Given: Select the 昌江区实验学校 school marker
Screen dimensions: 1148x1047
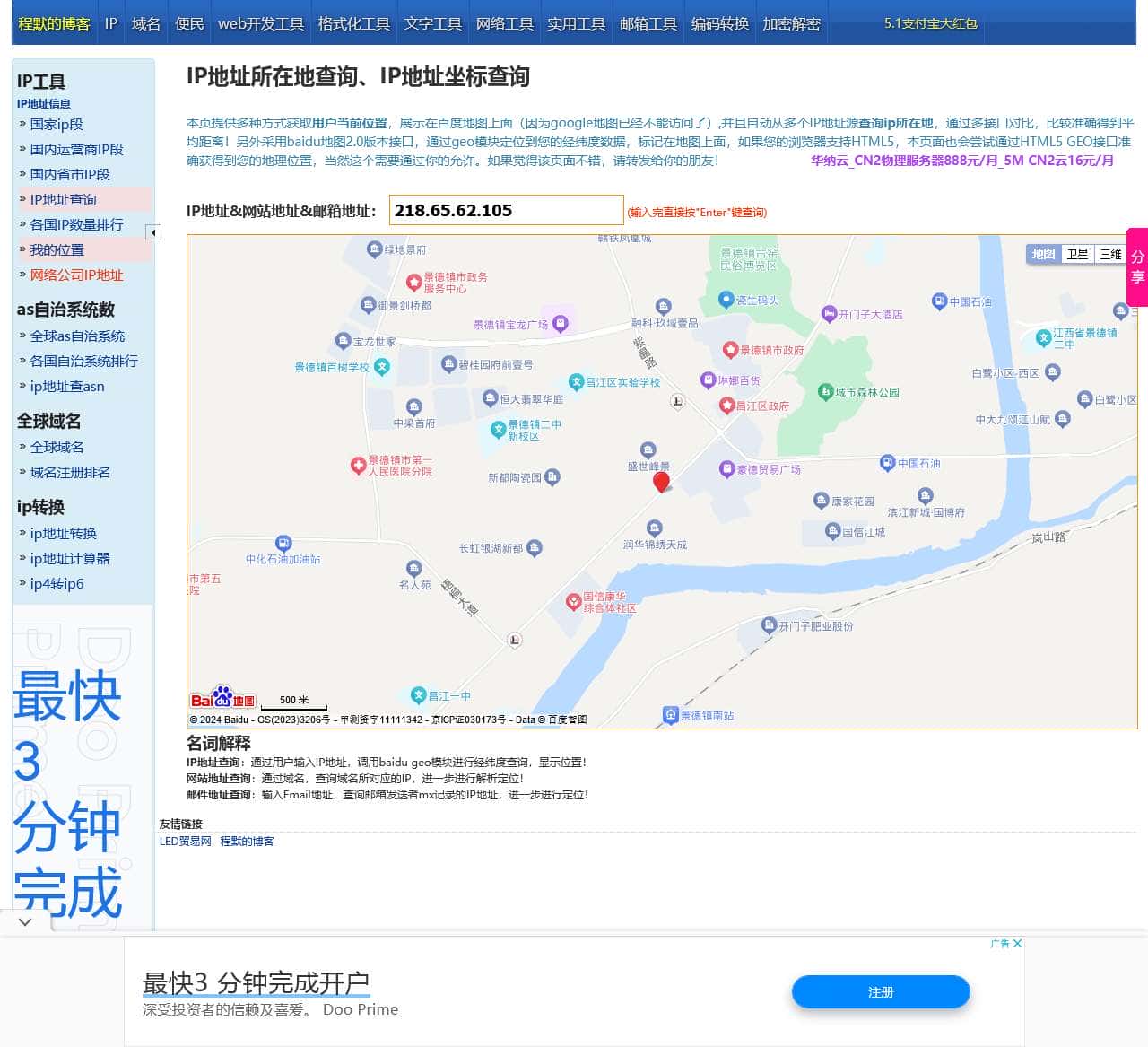Looking at the screenshot, I should [578, 382].
